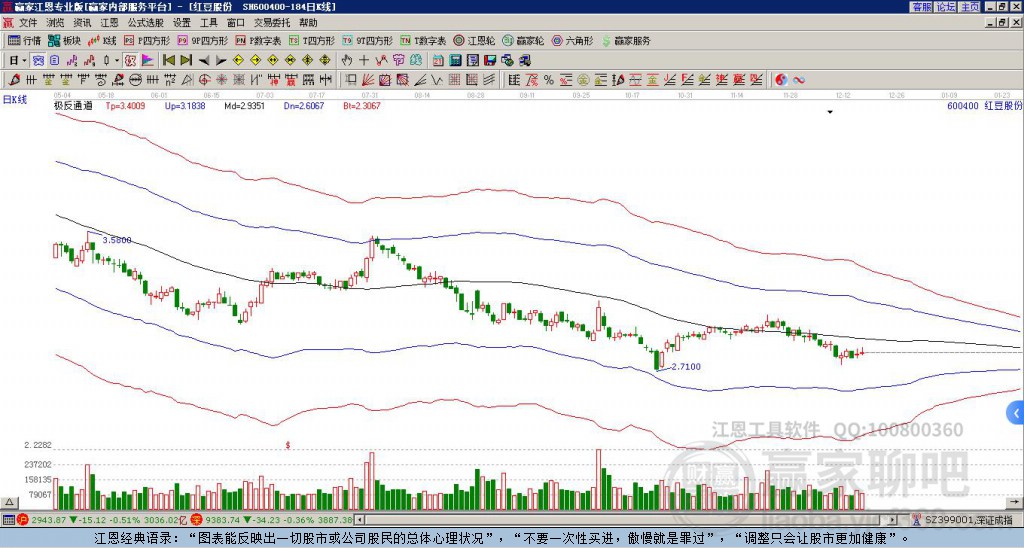Click the 600400 stock code
1024x548 pixels.
[x=963, y=105]
